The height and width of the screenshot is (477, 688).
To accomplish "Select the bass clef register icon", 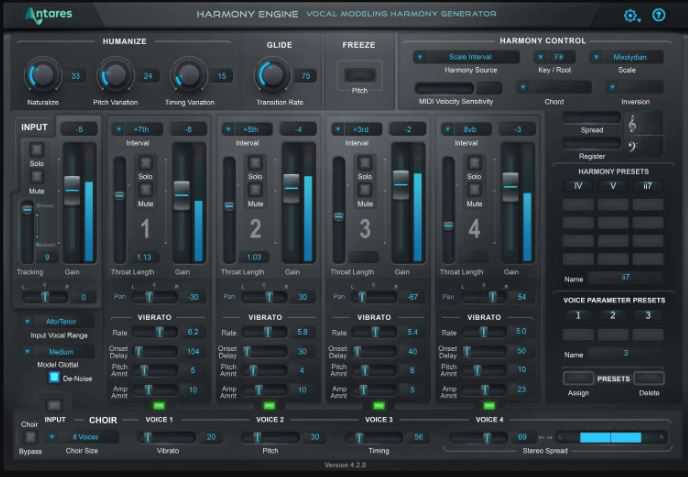I will [632, 146].
